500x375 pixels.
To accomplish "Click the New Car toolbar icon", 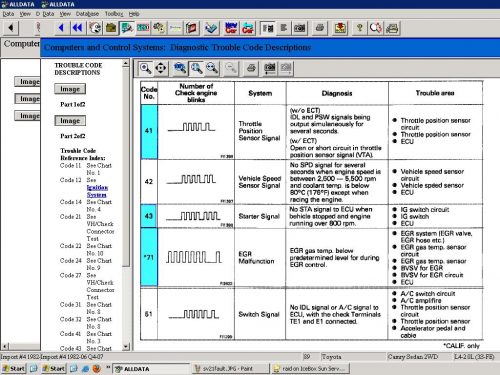I will pyautogui.click(x=231, y=28).
